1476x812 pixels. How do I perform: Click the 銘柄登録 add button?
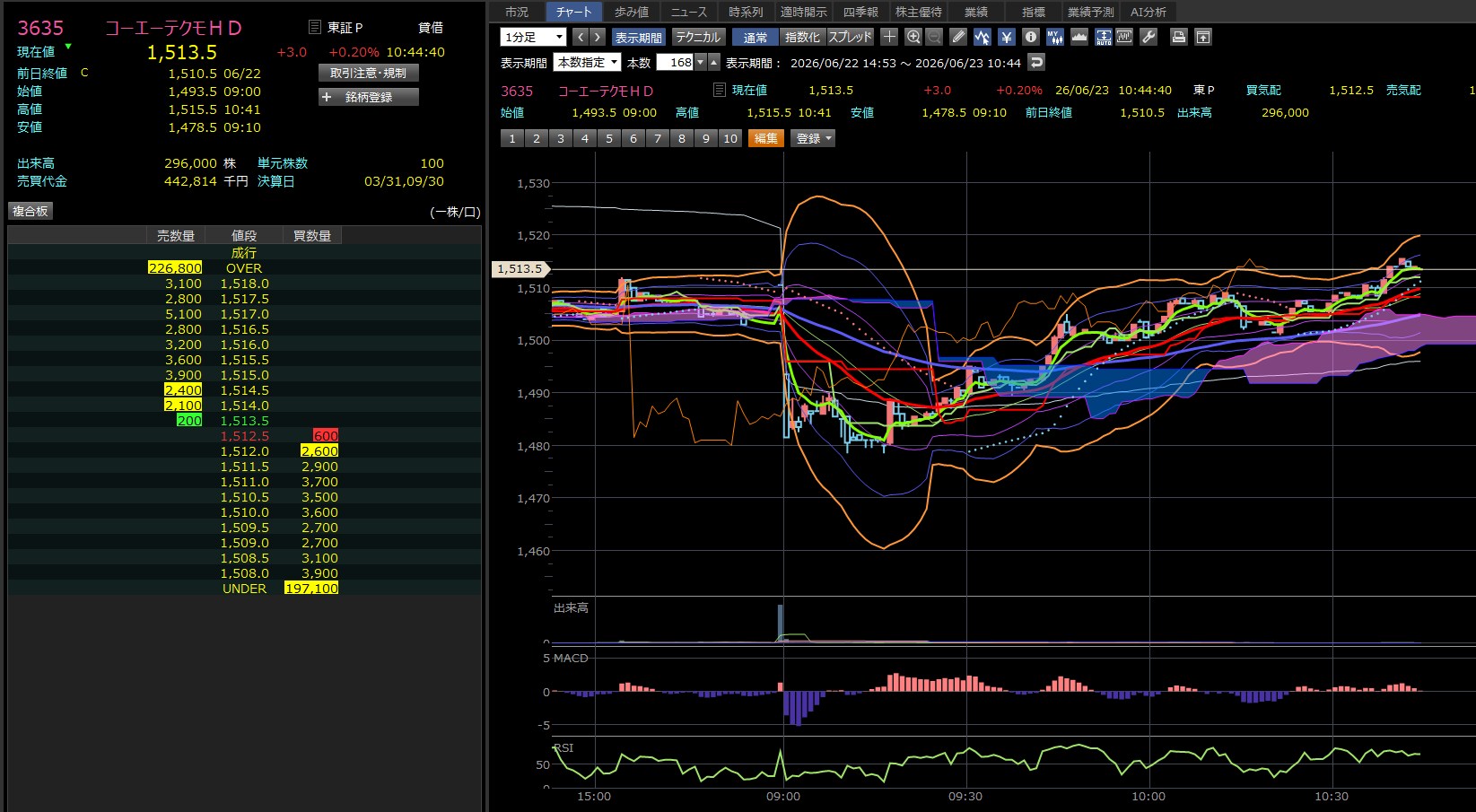click(369, 97)
